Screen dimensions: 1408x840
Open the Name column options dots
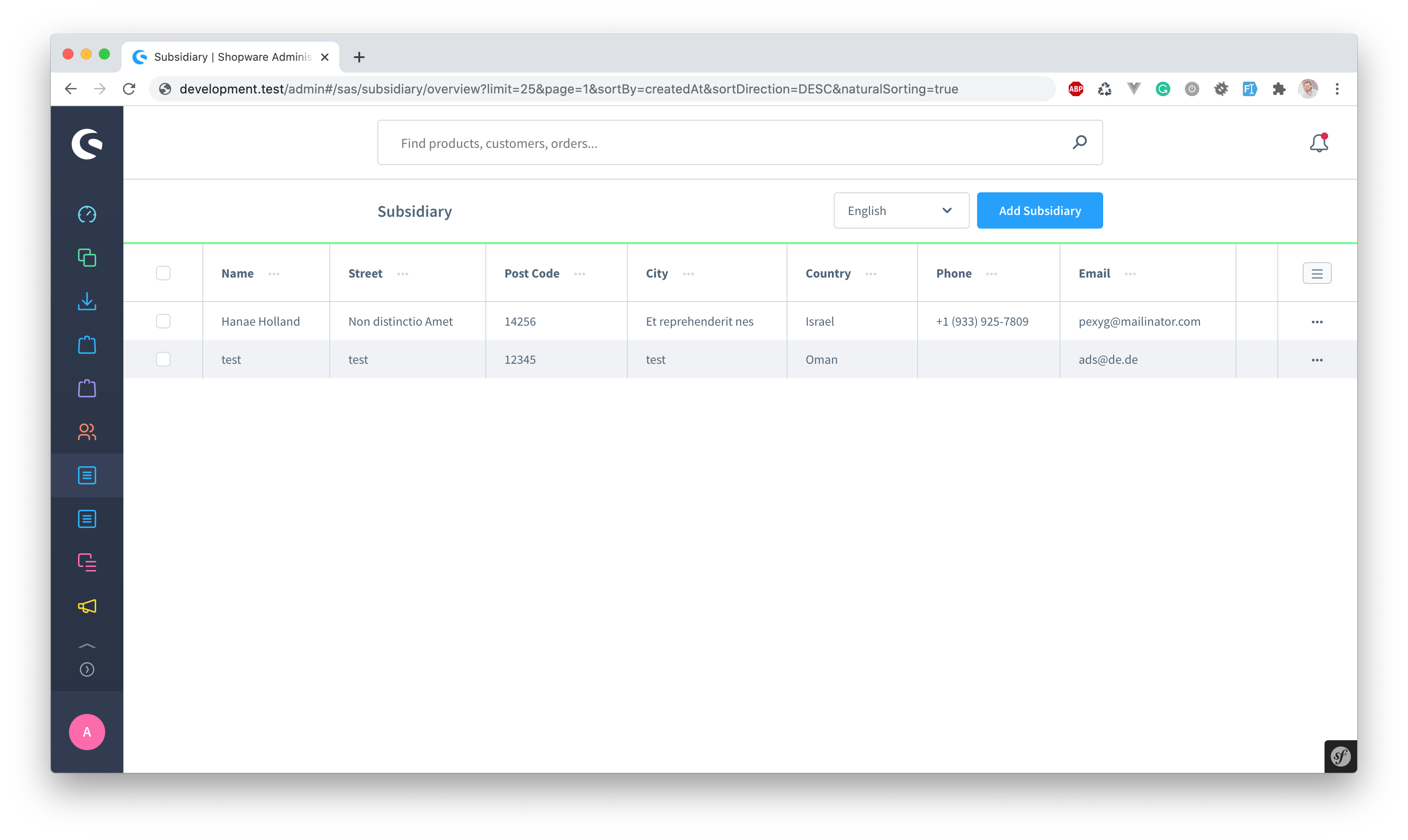[x=274, y=274]
